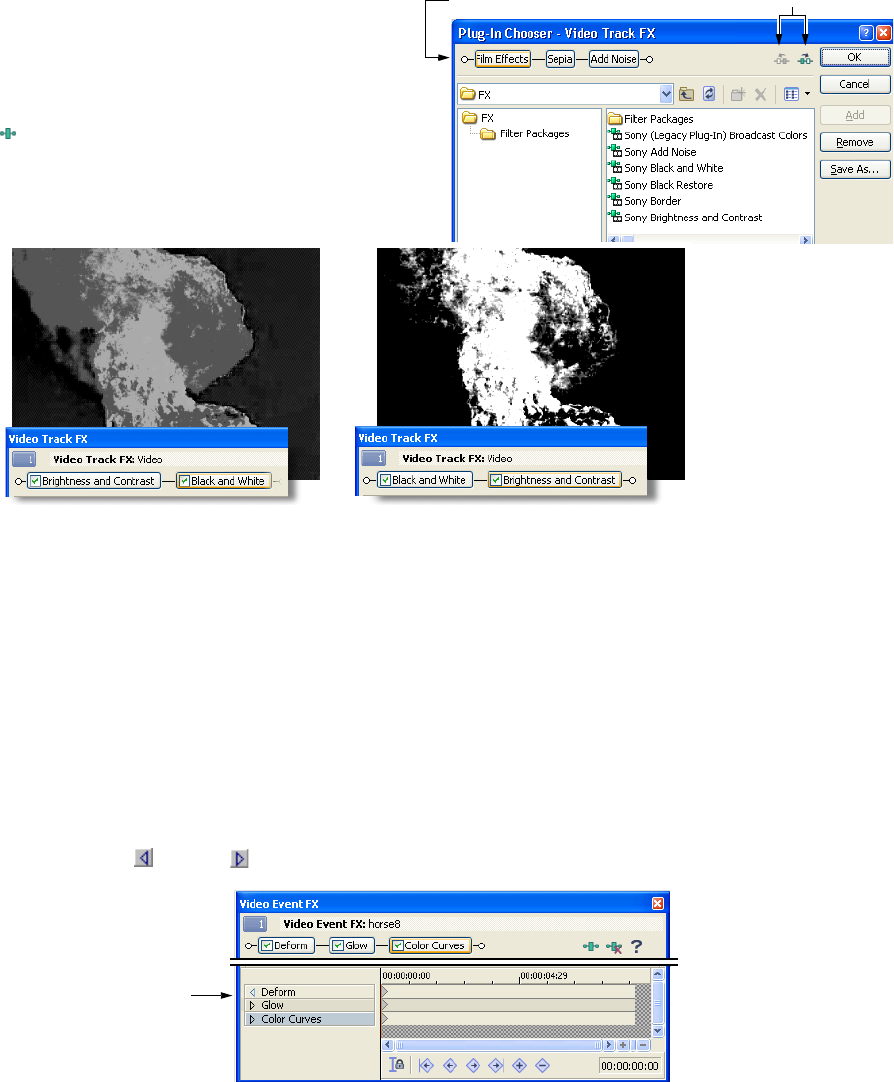The image size is (894, 1082).
Task: Click Views icon in Plug-In Chooser toolbar
Action: point(791,95)
